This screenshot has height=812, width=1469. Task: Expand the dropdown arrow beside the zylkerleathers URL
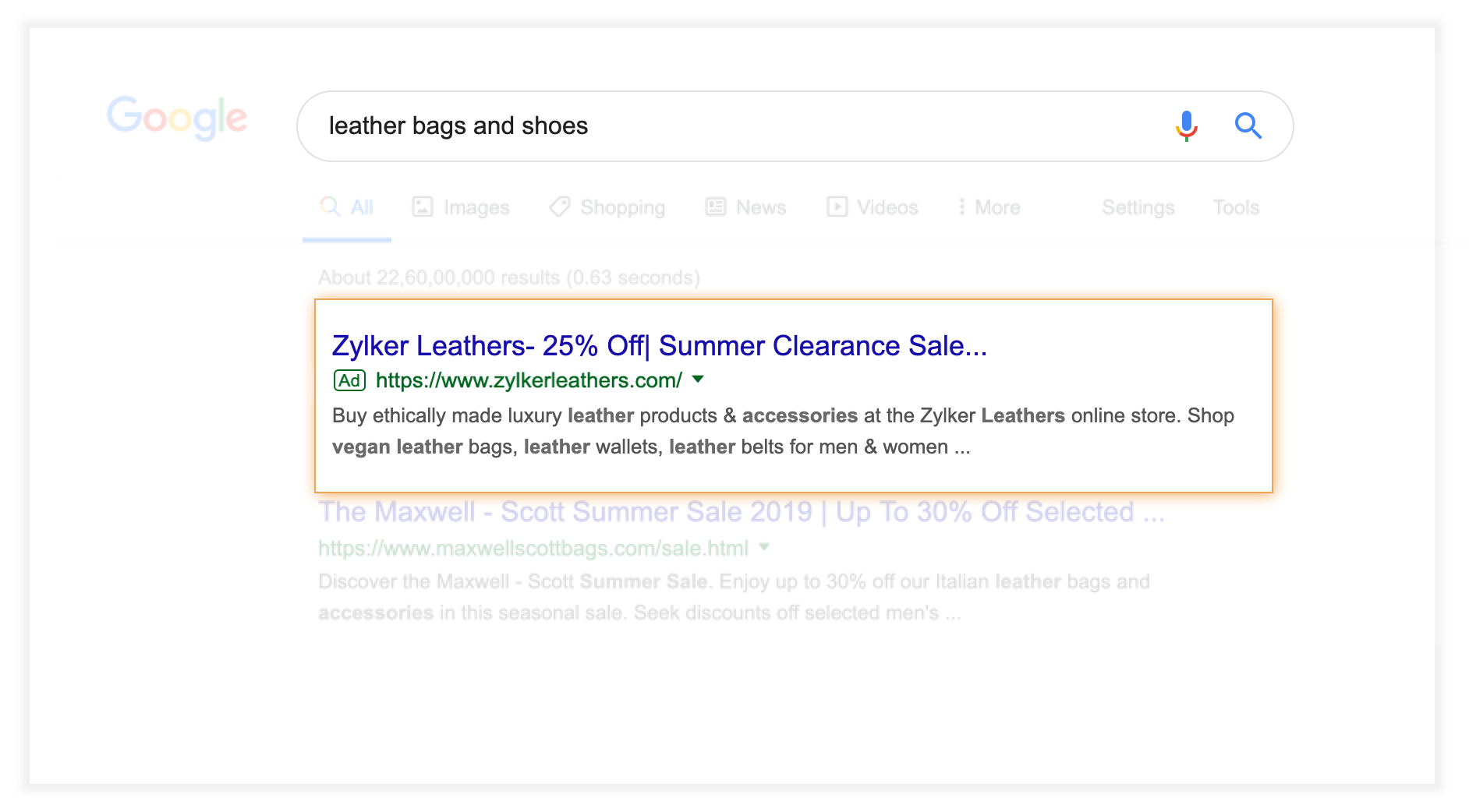pos(698,380)
